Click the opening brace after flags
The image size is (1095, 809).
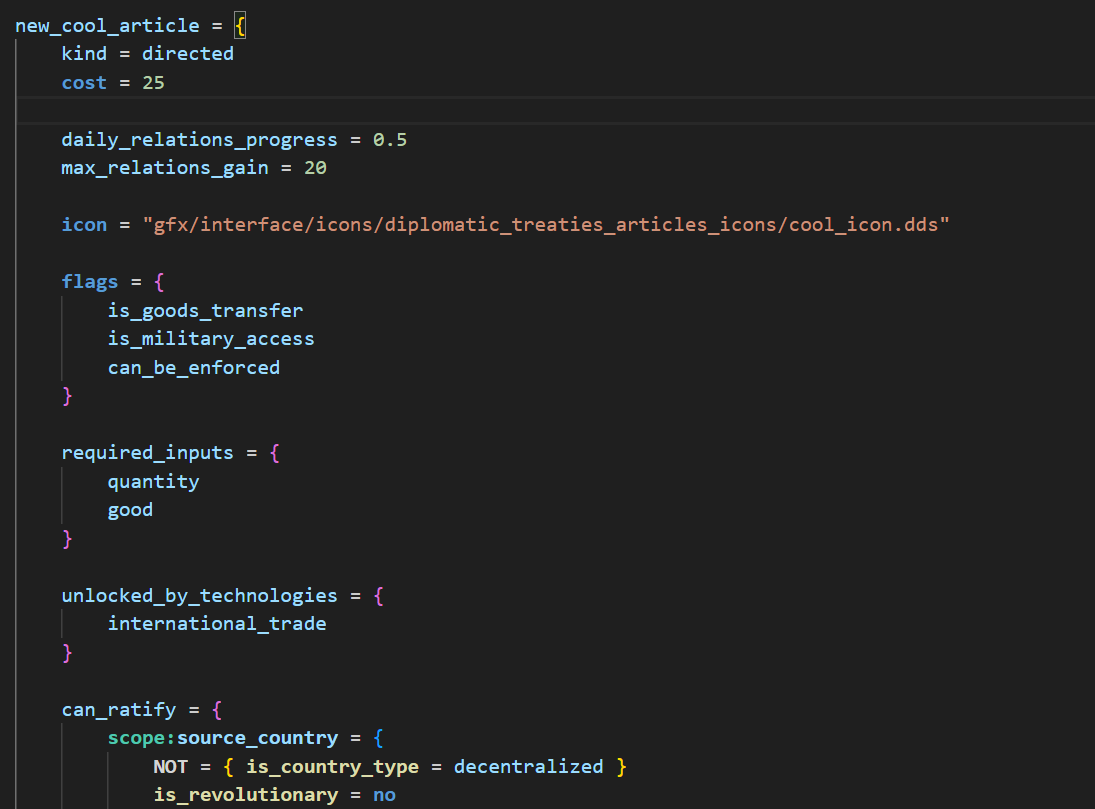pyautogui.click(x=159, y=282)
